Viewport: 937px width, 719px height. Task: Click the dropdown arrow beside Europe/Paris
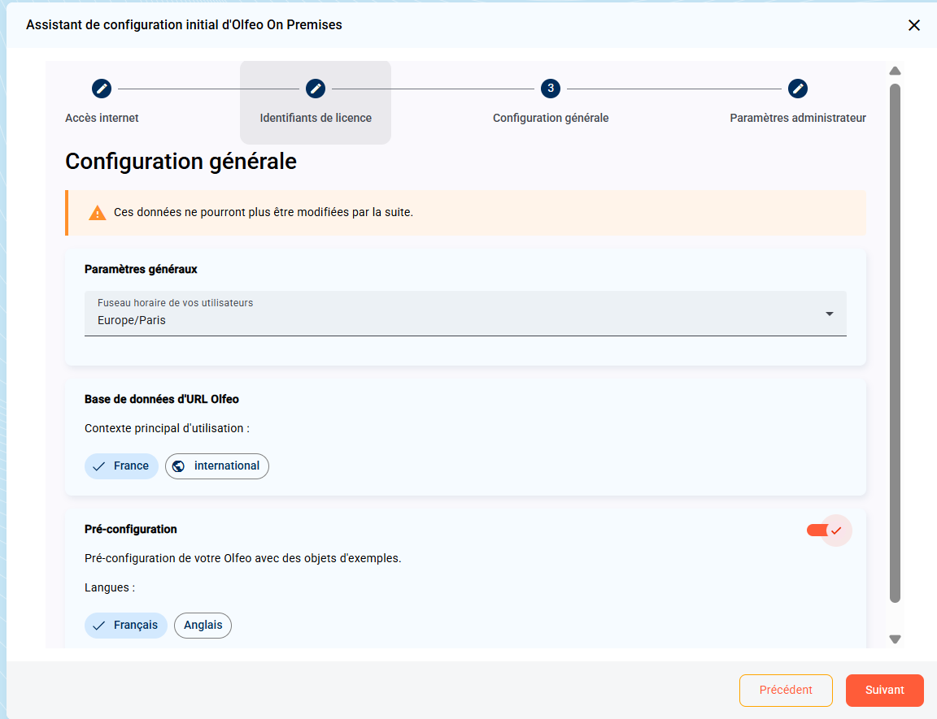click(829, 314)
